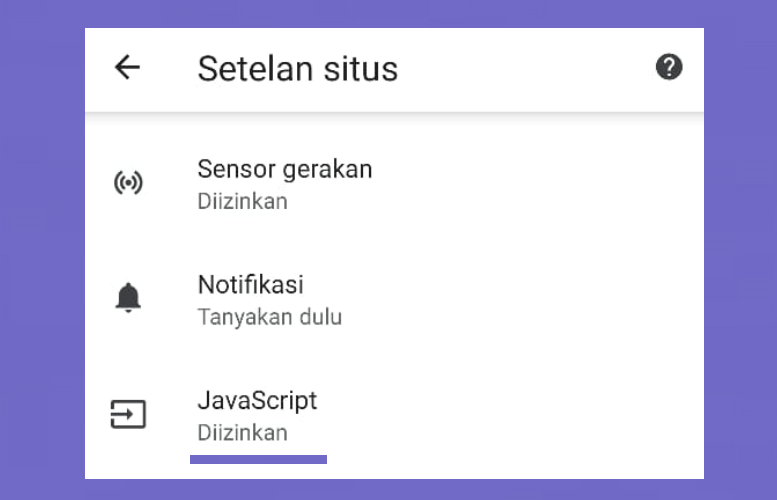The height and width of the screenshot is (500, 777).
Task: Click the motion sensor waves icon
Action: [128, 182]
